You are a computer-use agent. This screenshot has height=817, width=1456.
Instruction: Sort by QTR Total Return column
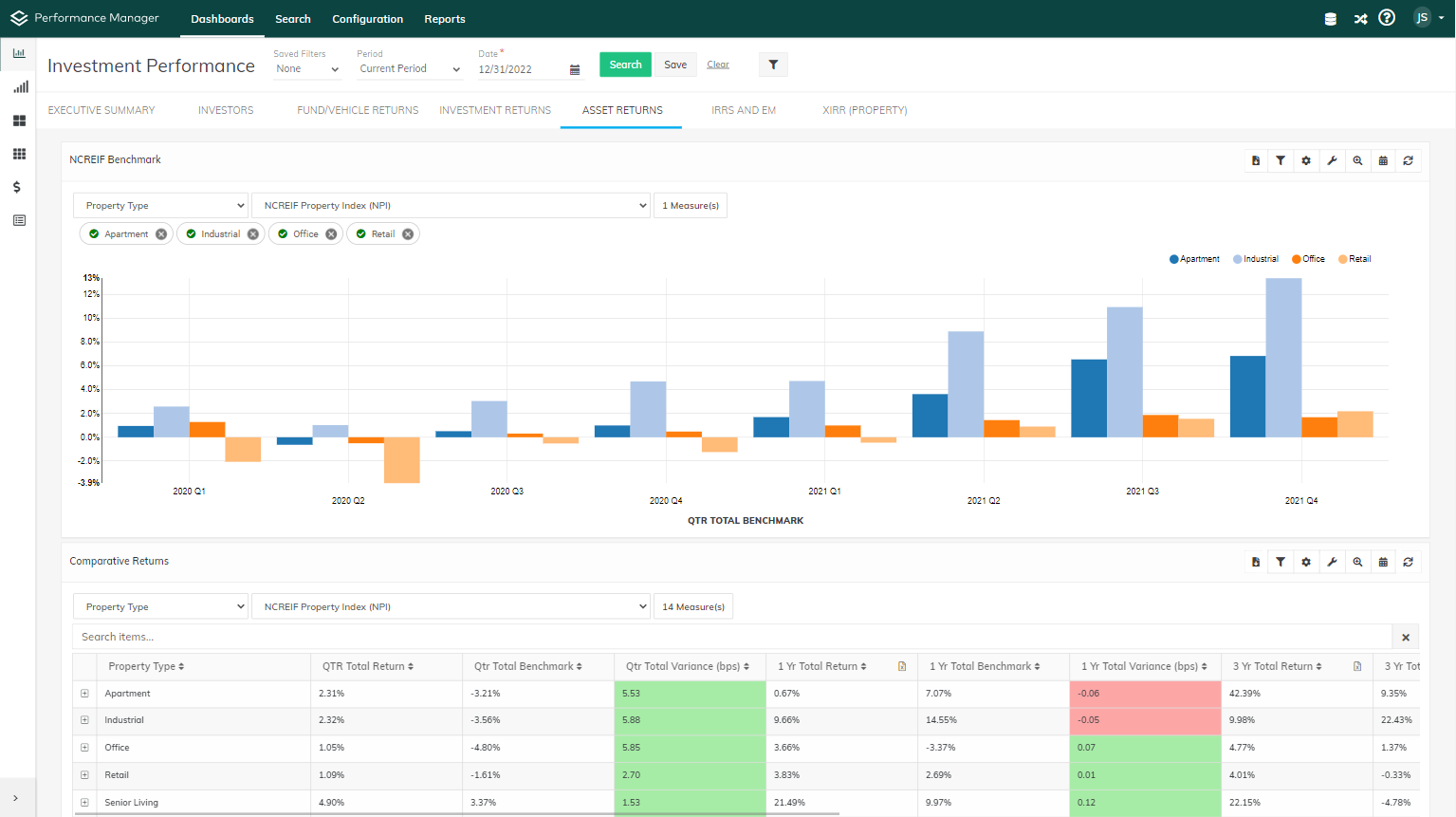pos(368,667)
